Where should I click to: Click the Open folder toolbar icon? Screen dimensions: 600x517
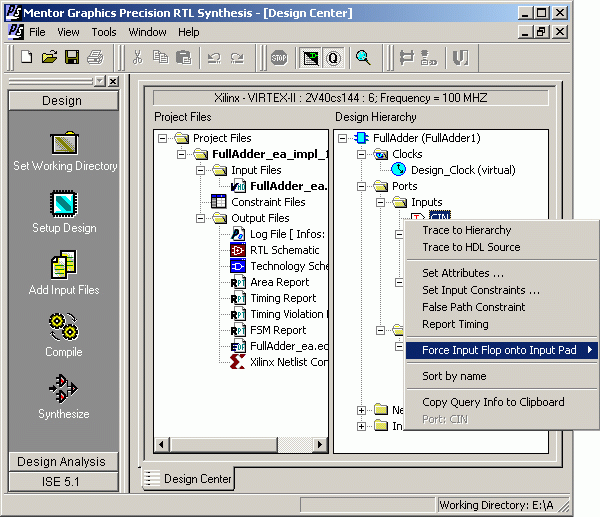click(x=49, y=58)
